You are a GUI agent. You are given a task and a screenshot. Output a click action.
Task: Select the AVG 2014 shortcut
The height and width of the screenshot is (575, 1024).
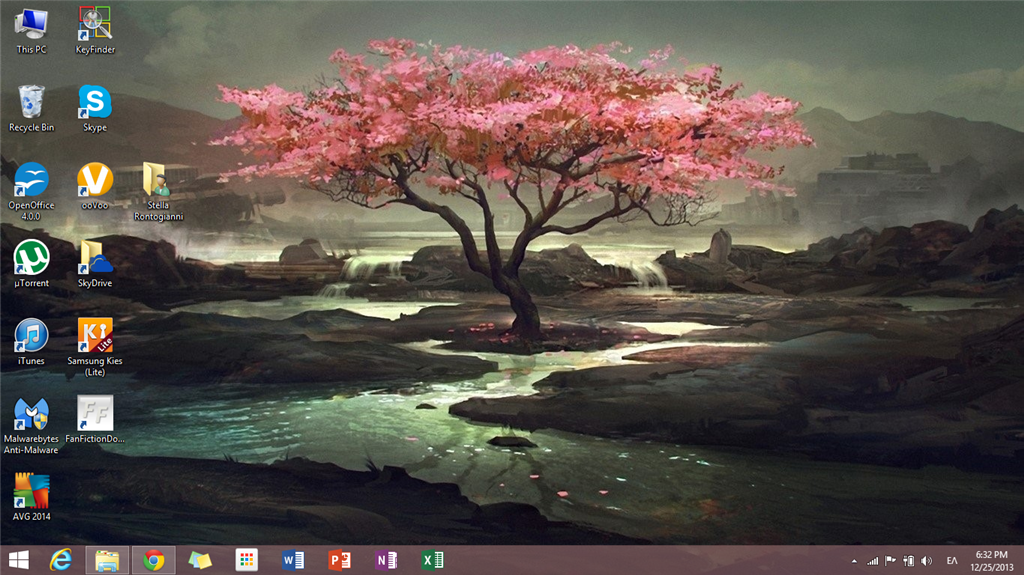31,497
